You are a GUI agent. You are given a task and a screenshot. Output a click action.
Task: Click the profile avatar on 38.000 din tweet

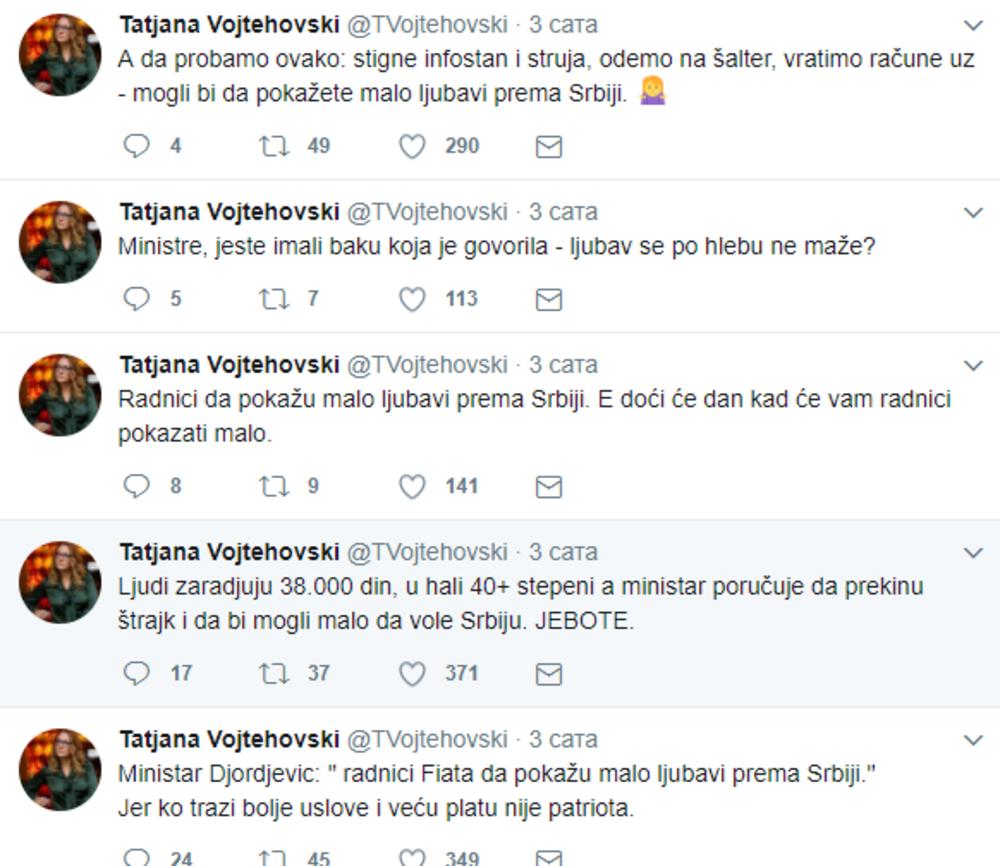(60, 582)
